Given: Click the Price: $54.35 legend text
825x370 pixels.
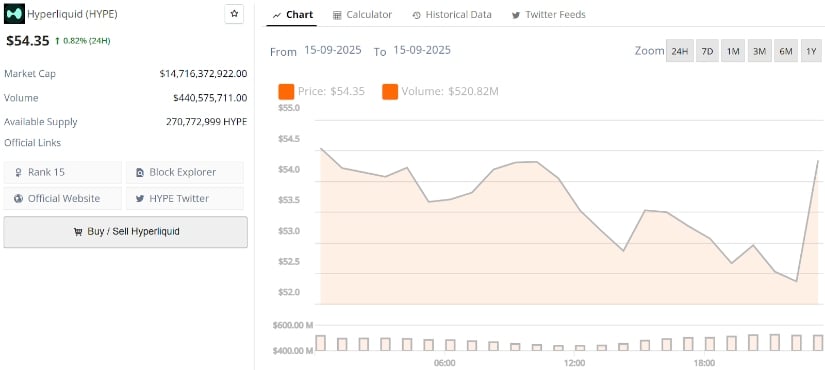Looking at the screenshot, I should point(331,92).
